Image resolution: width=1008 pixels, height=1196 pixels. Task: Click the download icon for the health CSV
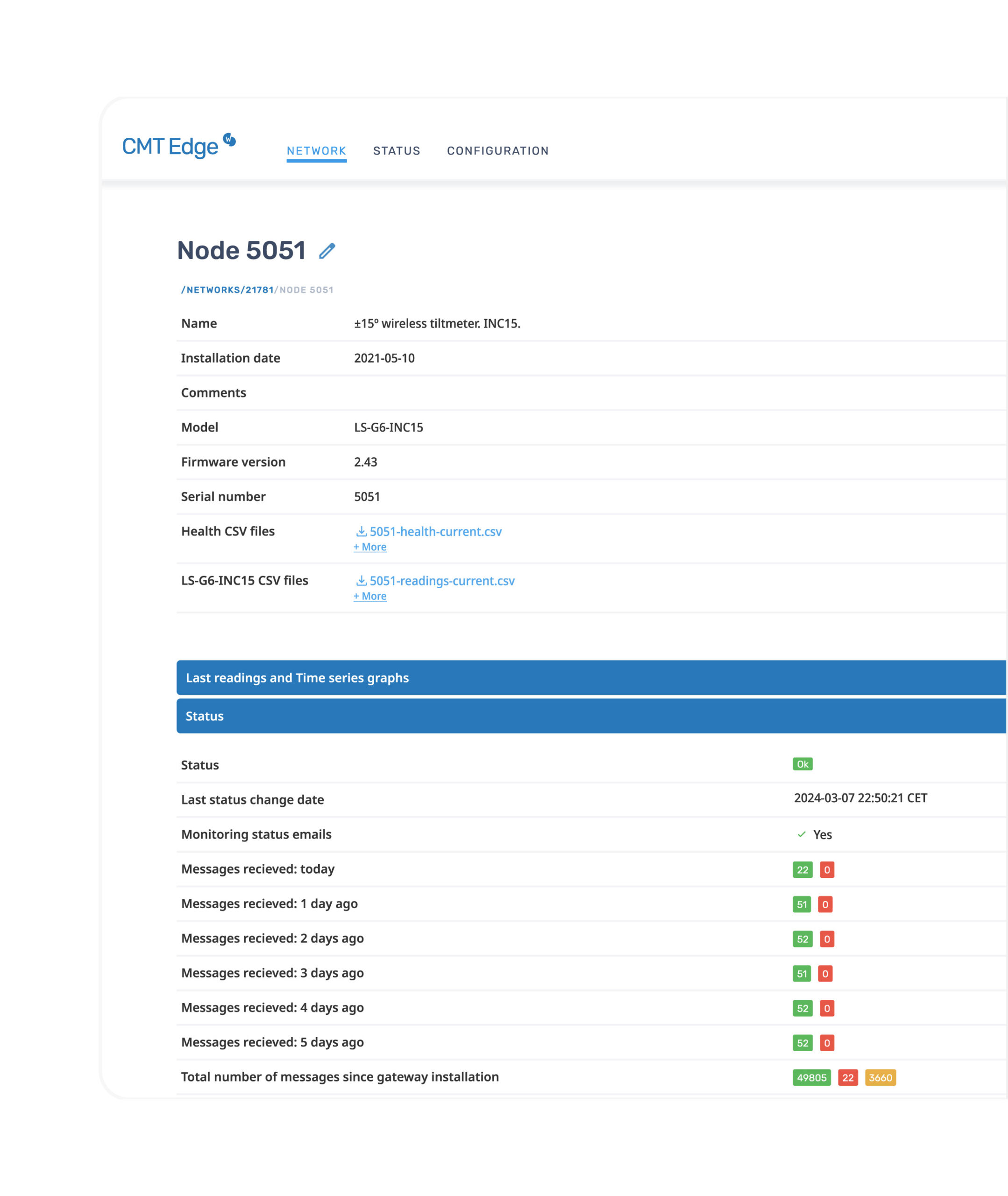[x=361, y=531]
